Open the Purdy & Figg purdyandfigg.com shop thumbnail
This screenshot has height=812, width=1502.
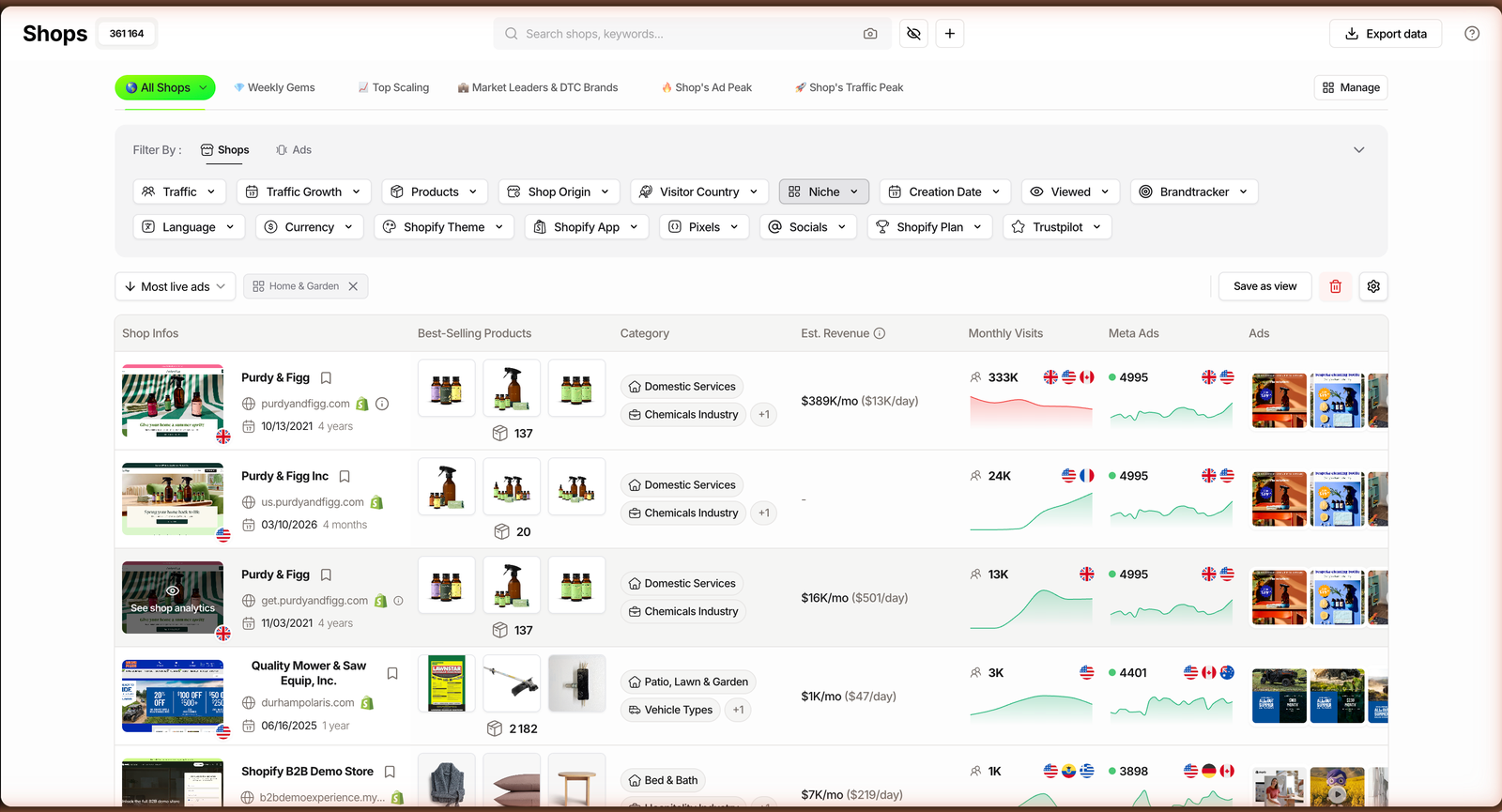173,401
